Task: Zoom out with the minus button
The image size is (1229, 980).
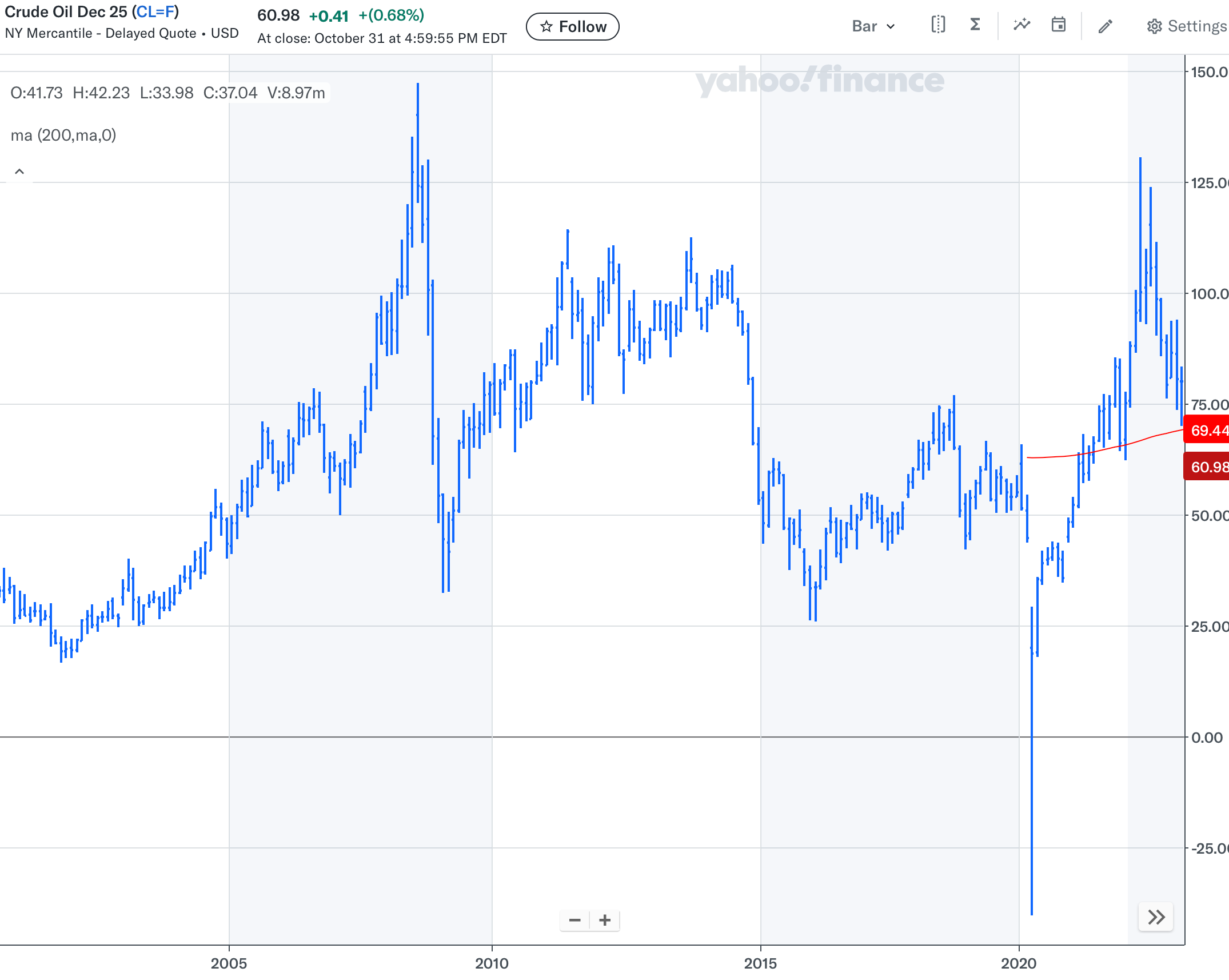Action: [575, 920]
